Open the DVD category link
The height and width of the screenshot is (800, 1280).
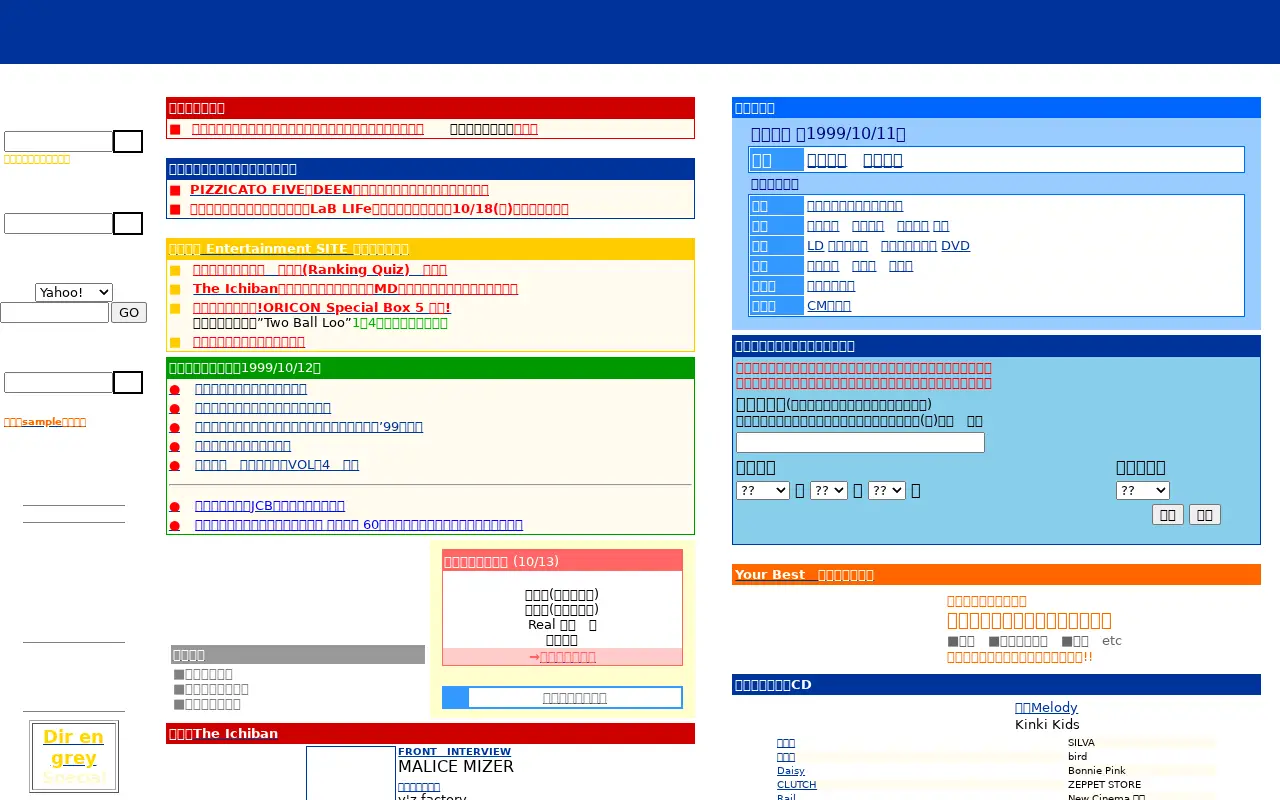pyautogui.click(x=925, y=246)
